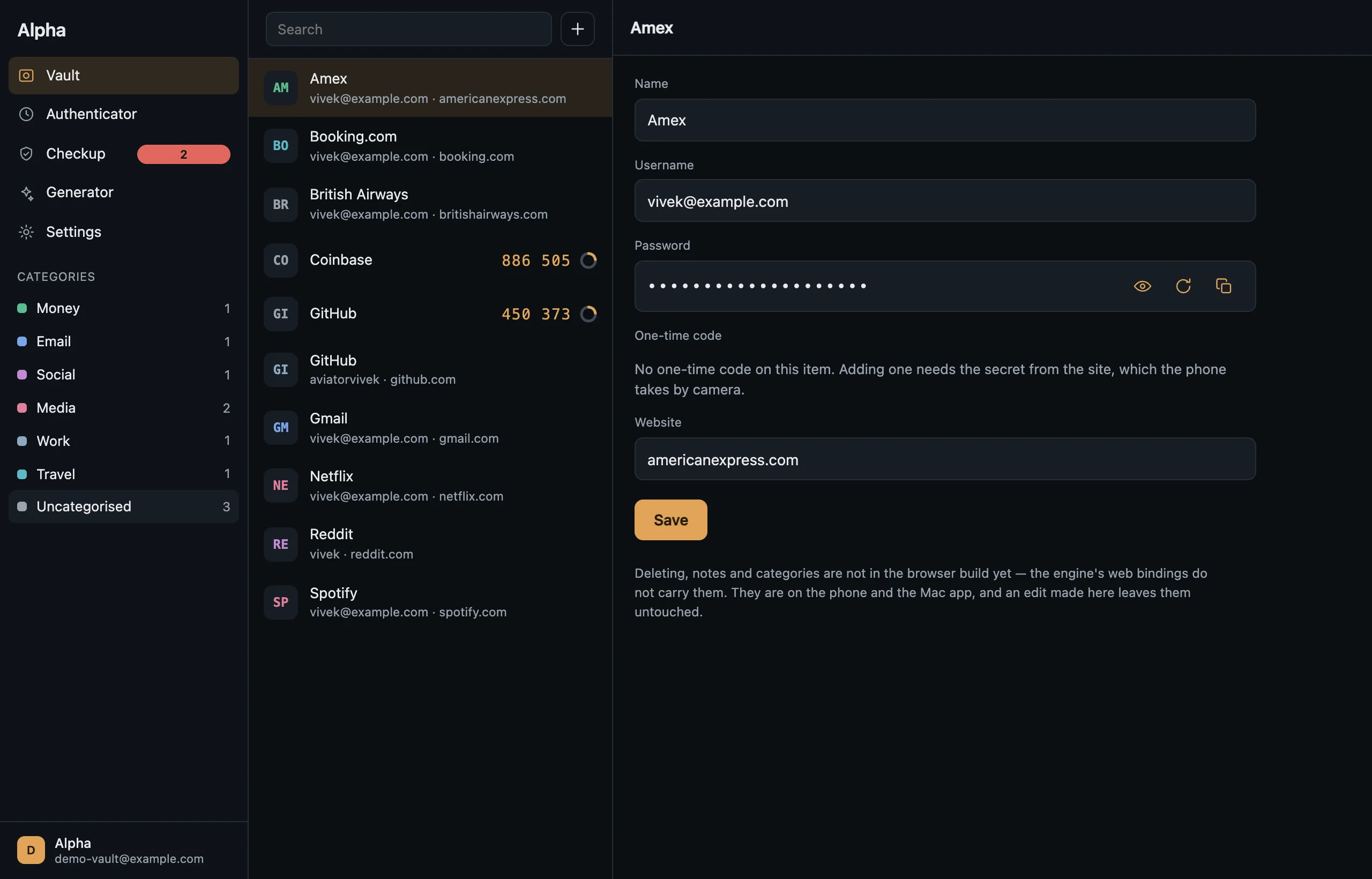The image size is (1372, 879).
Task: Click the Generator sparkle icon
Action: coord(26,193)
